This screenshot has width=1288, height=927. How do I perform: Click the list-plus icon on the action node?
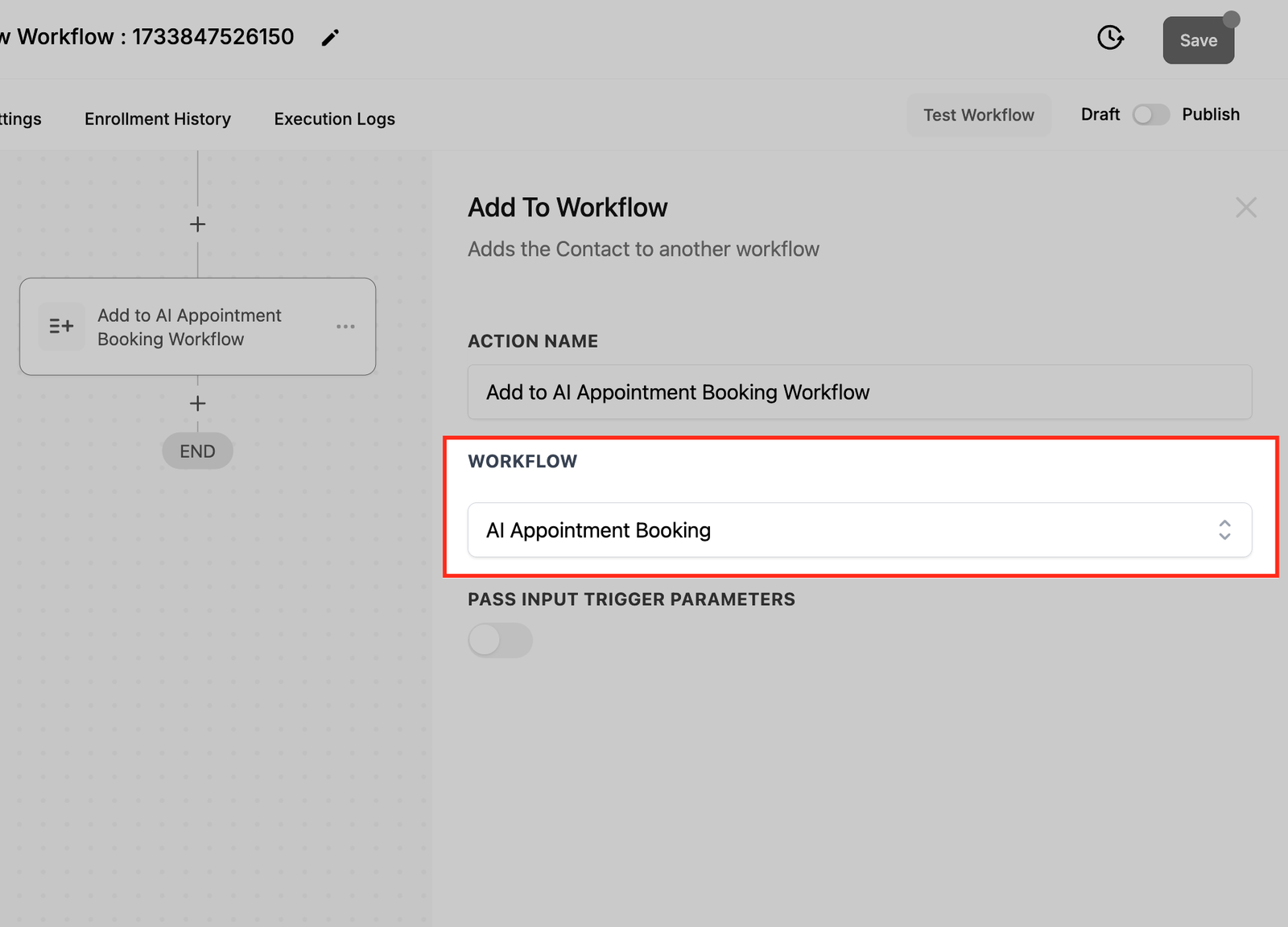(x=61, y=327)
